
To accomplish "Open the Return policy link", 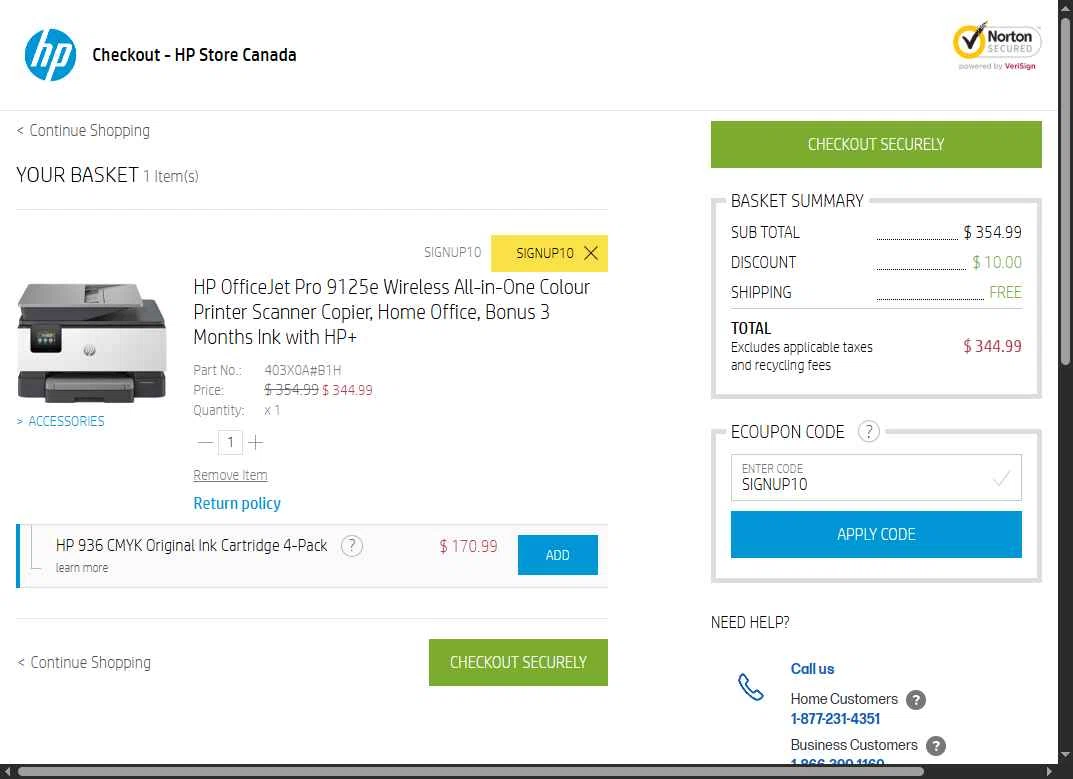I will (x=237, y=503).
